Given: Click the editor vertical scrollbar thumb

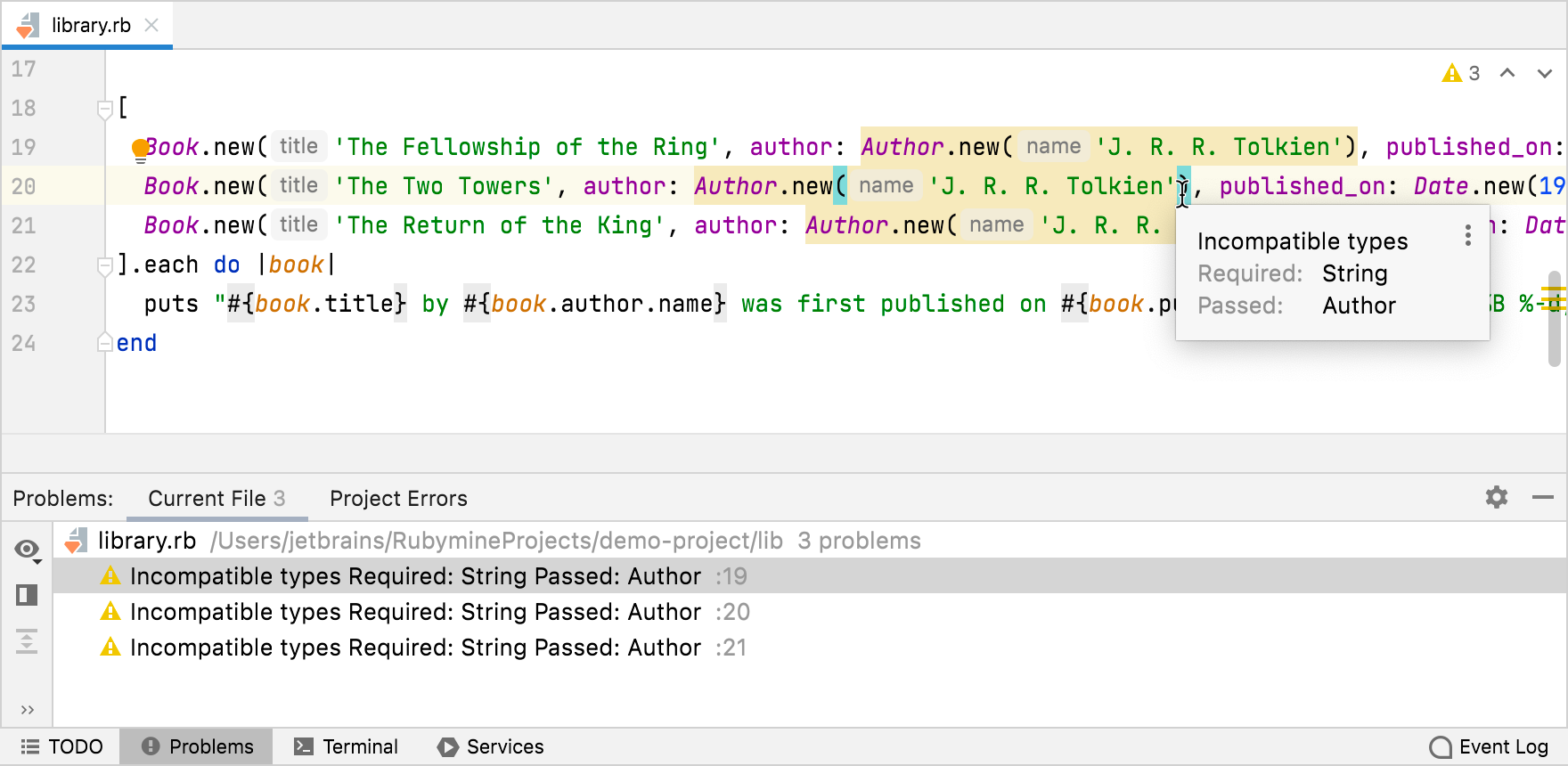Looking at the screenshot, I should tap(1555, 321).
